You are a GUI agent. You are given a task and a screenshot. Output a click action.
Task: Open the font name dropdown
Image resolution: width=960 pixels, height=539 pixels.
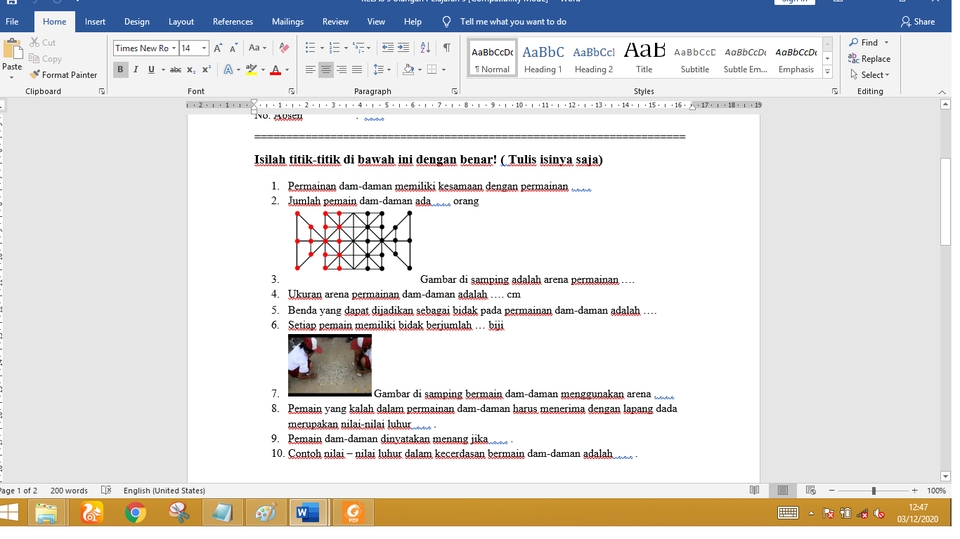[x=174, y=48]
